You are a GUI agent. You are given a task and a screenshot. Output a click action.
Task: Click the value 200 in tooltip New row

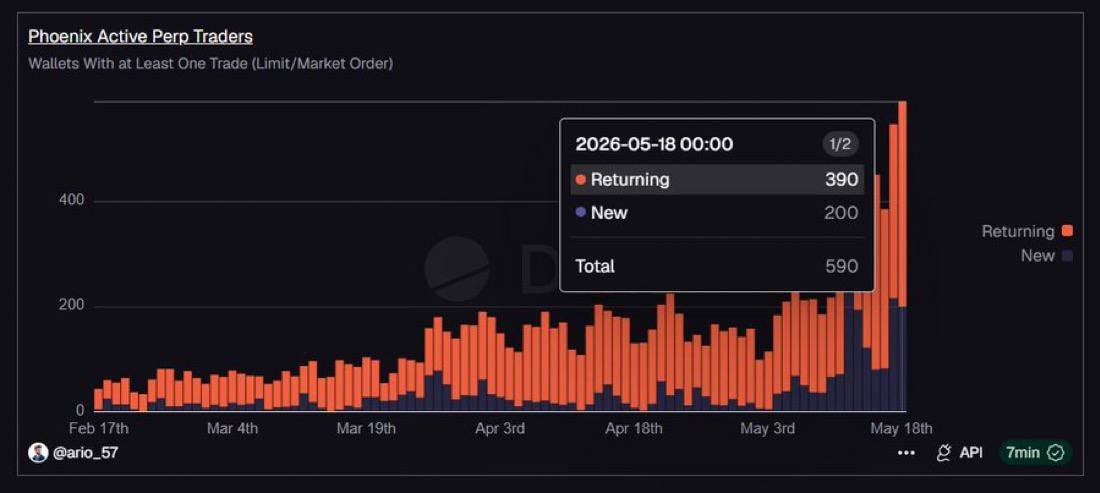(842, 212)
